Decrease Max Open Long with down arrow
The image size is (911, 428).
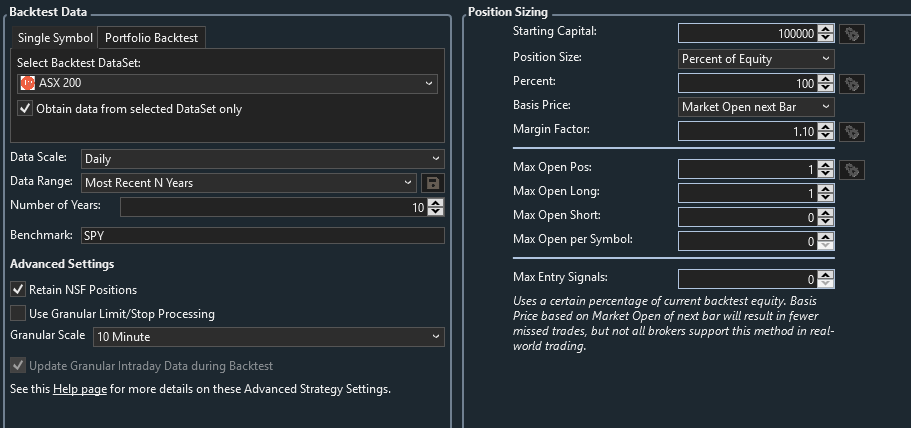point(825,197)
